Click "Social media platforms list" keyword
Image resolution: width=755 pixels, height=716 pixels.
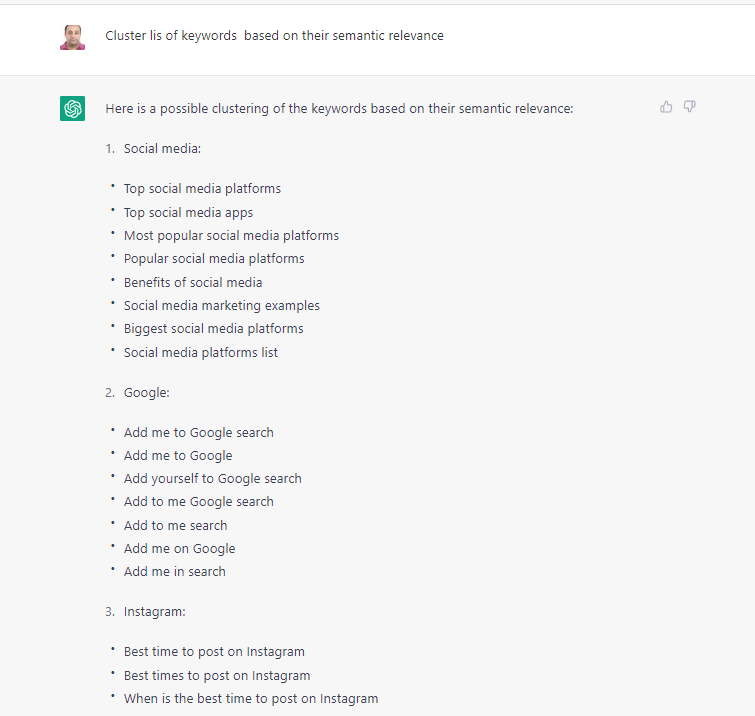(201, 352)
